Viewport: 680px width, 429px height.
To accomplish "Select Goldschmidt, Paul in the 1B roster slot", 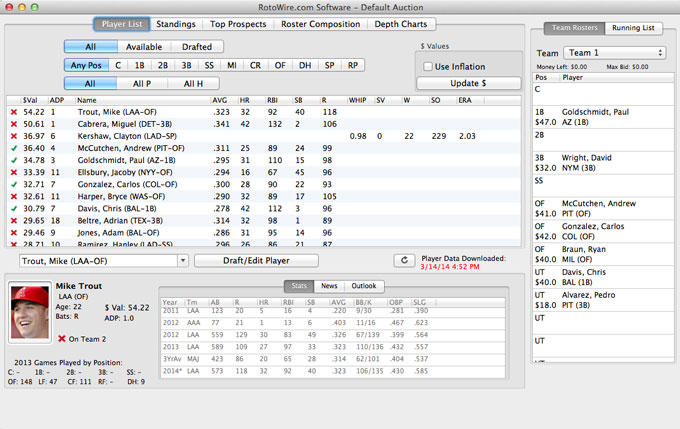I will (603, 117).
